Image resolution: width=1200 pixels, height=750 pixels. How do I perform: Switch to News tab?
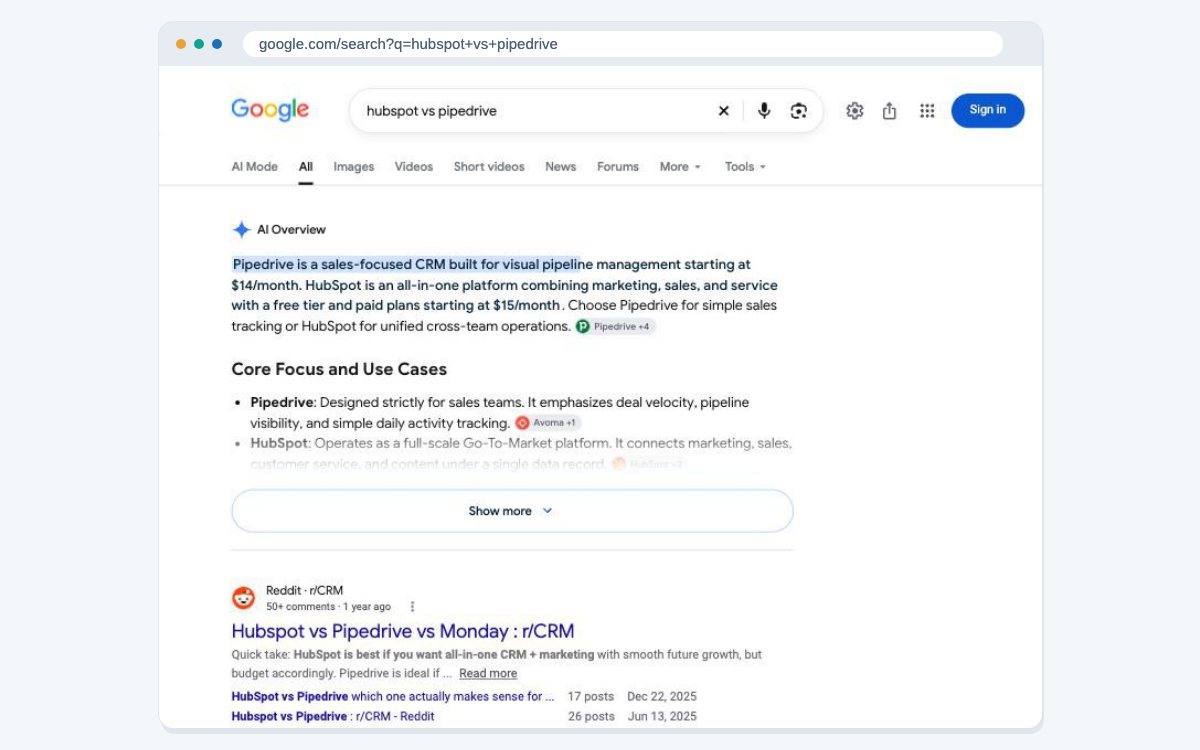560,167
